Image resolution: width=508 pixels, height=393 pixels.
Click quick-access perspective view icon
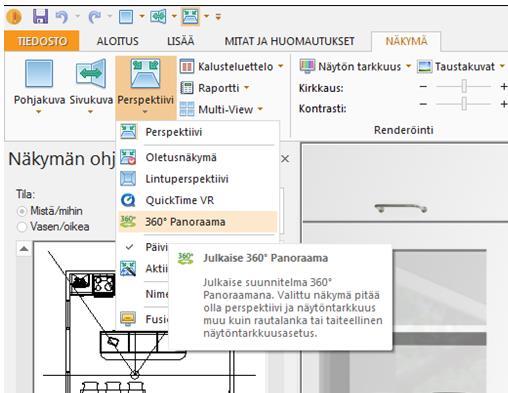(x=190, y=16)
